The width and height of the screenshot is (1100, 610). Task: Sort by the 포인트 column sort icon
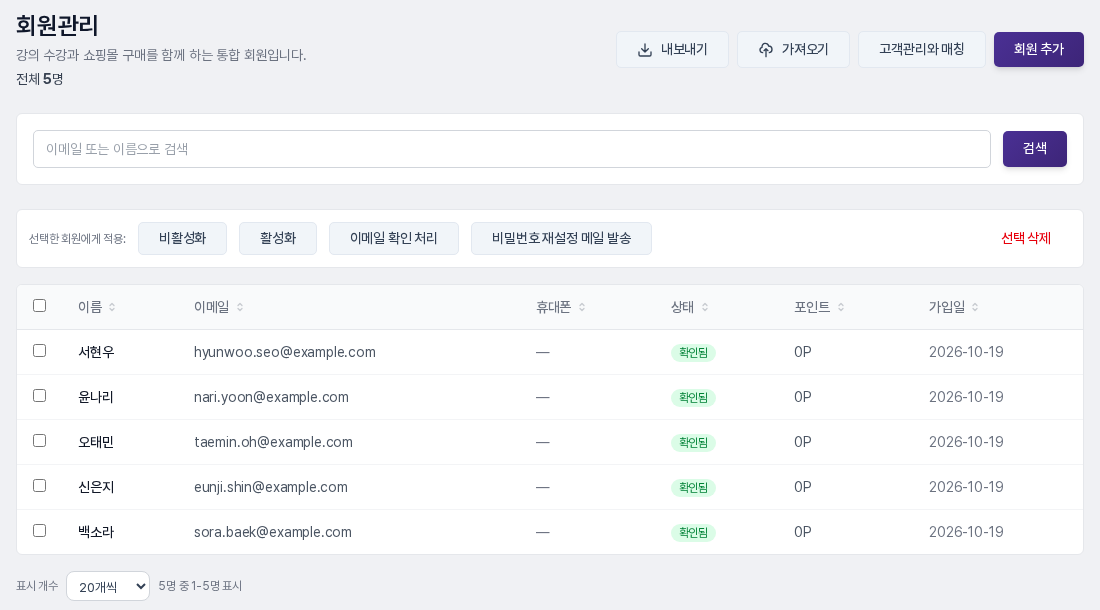point(841,307)
